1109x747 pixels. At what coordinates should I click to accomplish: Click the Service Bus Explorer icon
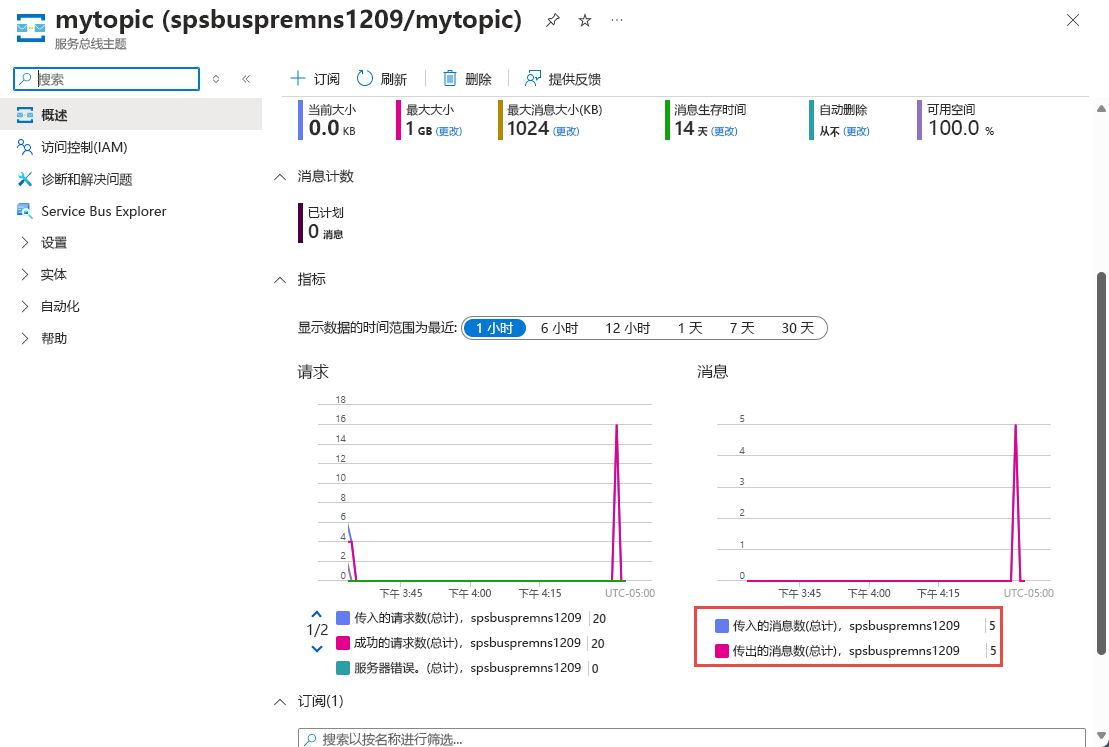(x=25, y=211)
